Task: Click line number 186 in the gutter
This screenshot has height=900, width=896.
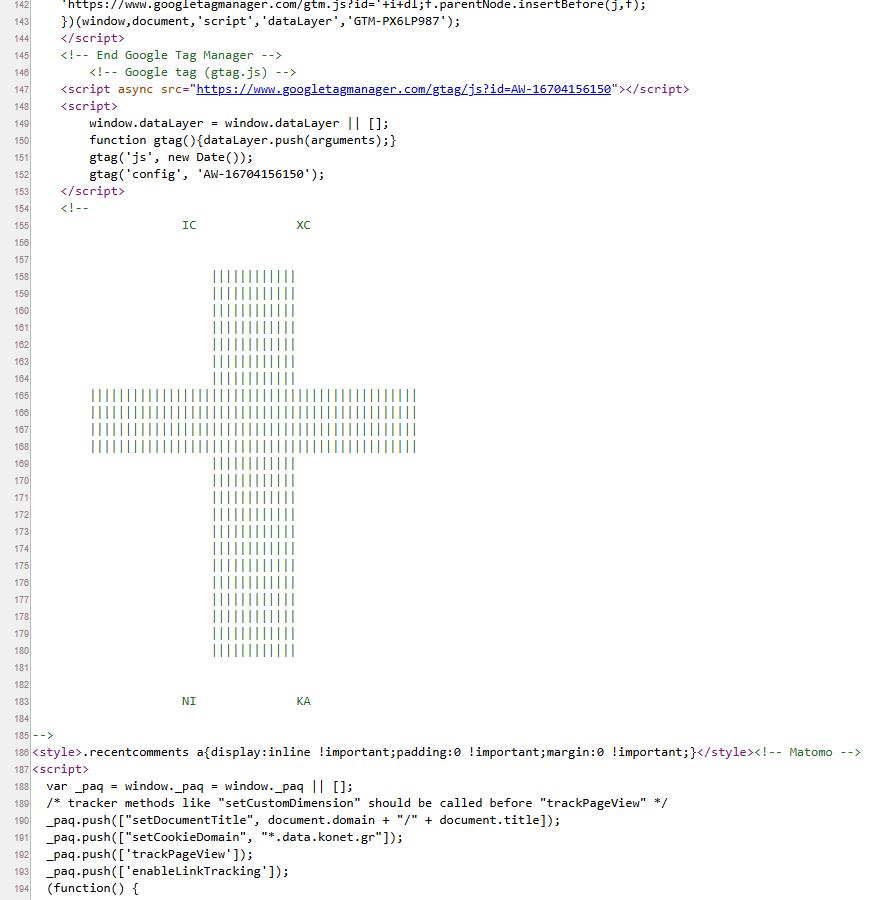Action: tap(22, 752)
